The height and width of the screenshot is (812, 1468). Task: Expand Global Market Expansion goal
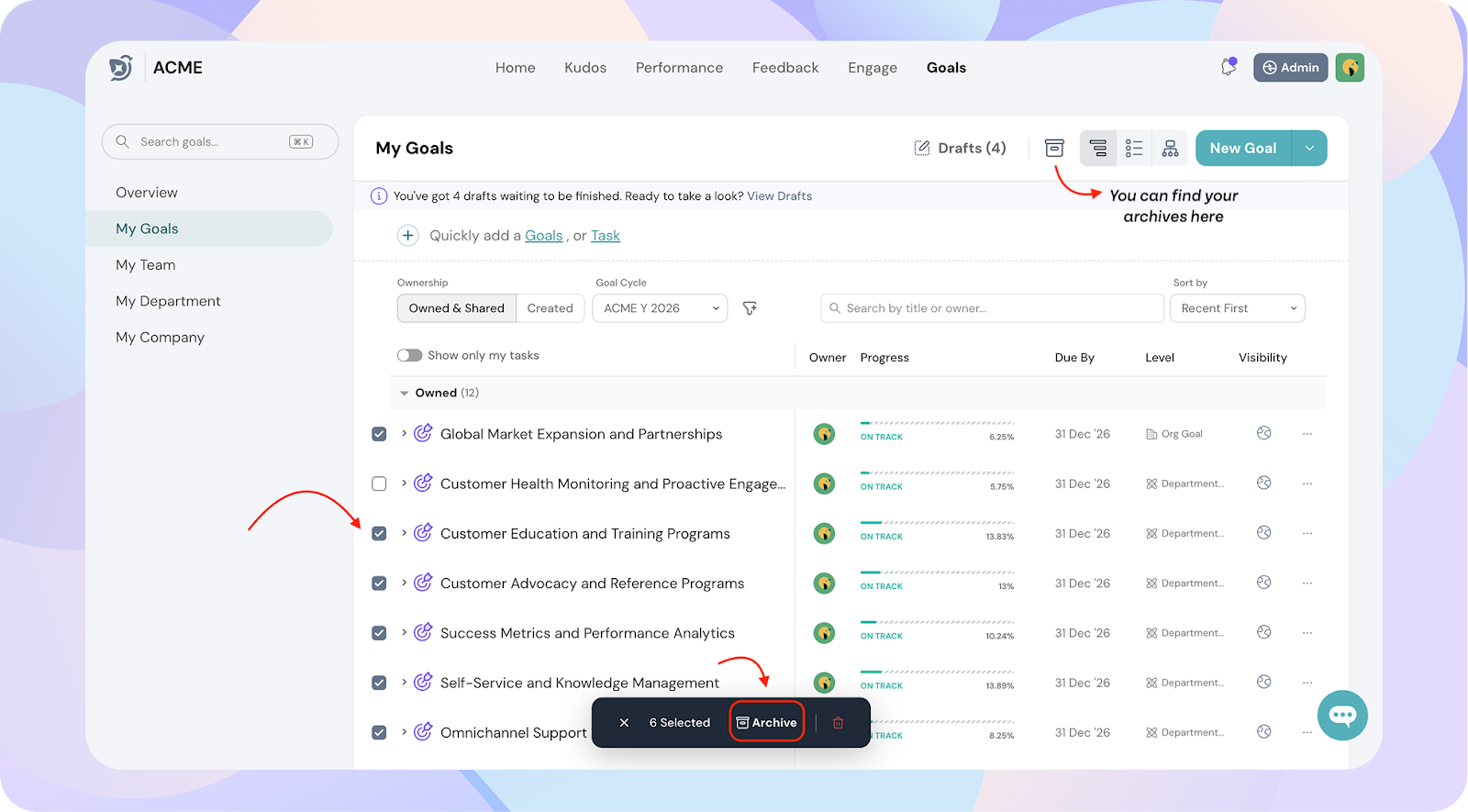(404, 433)
